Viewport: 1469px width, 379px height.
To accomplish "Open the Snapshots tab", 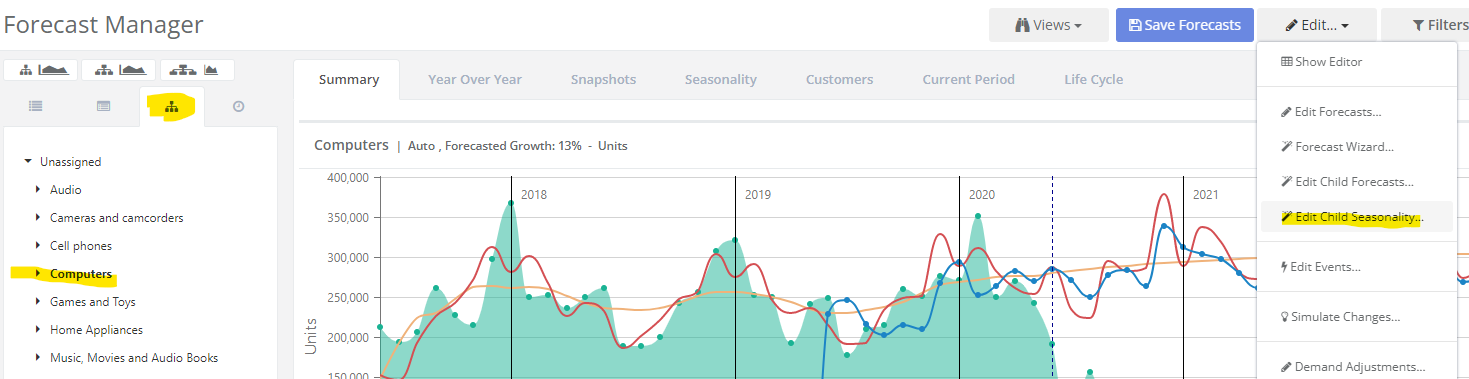I will [x=603, y=79].
